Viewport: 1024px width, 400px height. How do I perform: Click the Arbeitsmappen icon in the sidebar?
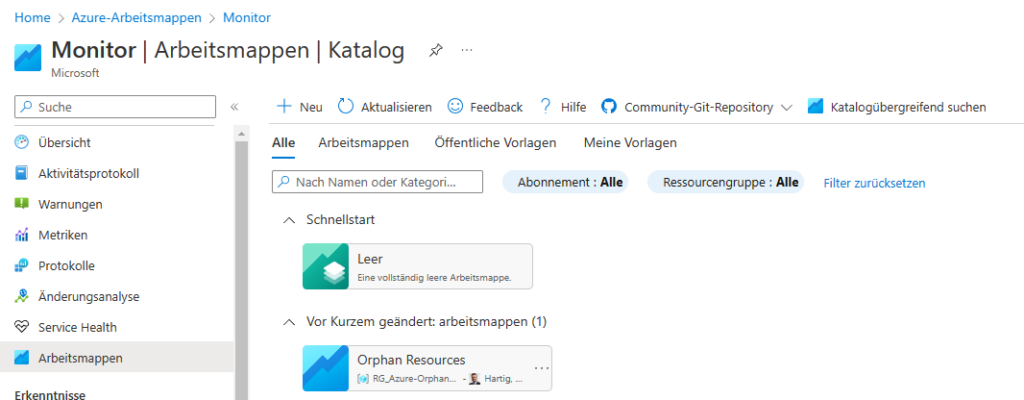22,358
